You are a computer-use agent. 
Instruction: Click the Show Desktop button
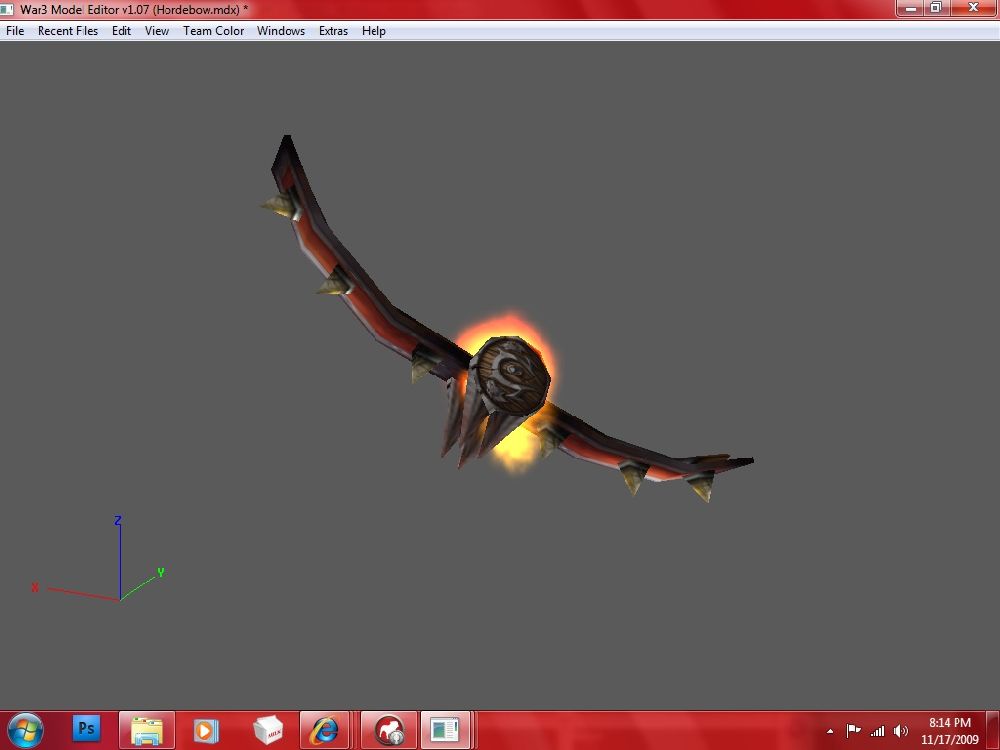coord(993,731)
